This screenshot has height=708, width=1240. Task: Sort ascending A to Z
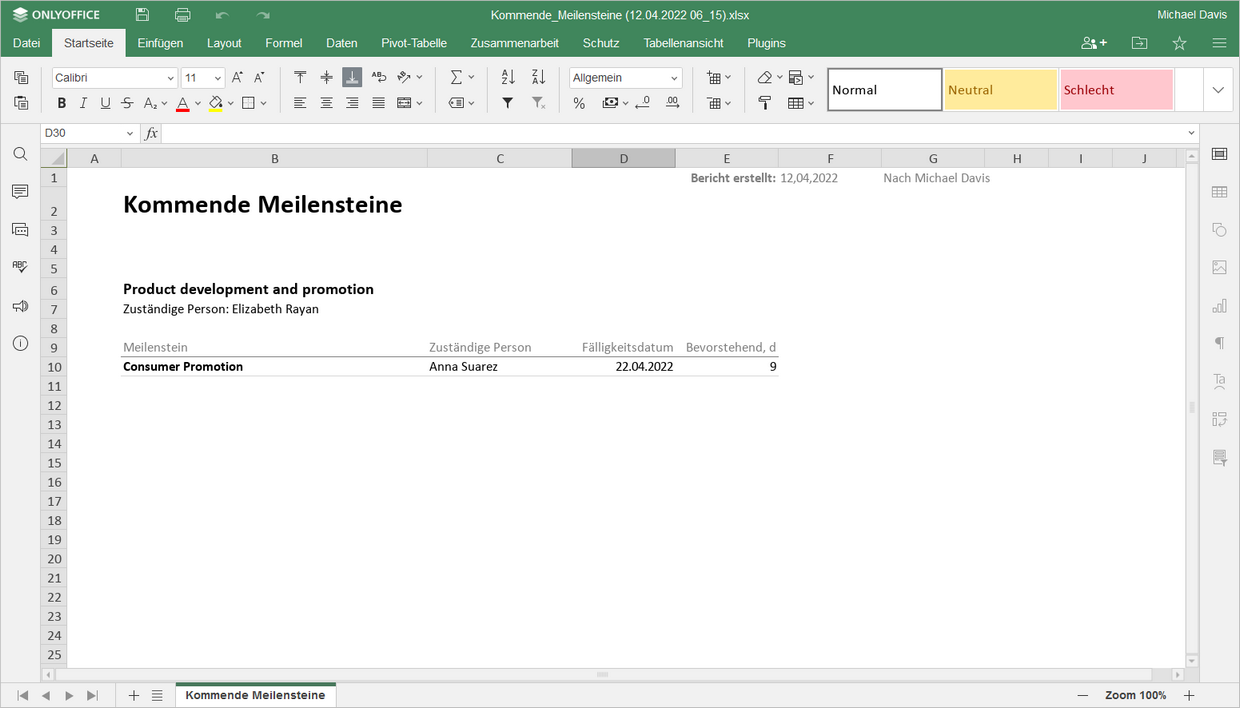click(x=508, y=77)
